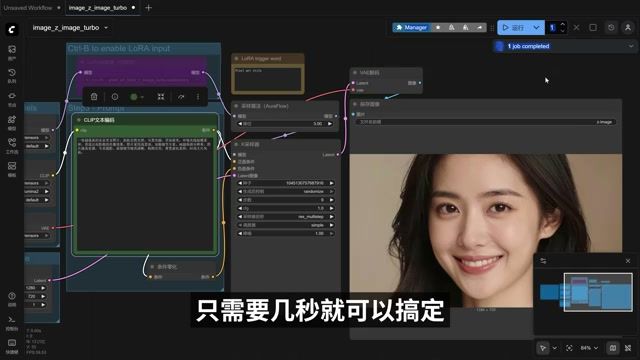Increment the seed value with right arrow
The height and width of the screenshot is (360, 640).
pyautogui.click(x=331, y=183)
